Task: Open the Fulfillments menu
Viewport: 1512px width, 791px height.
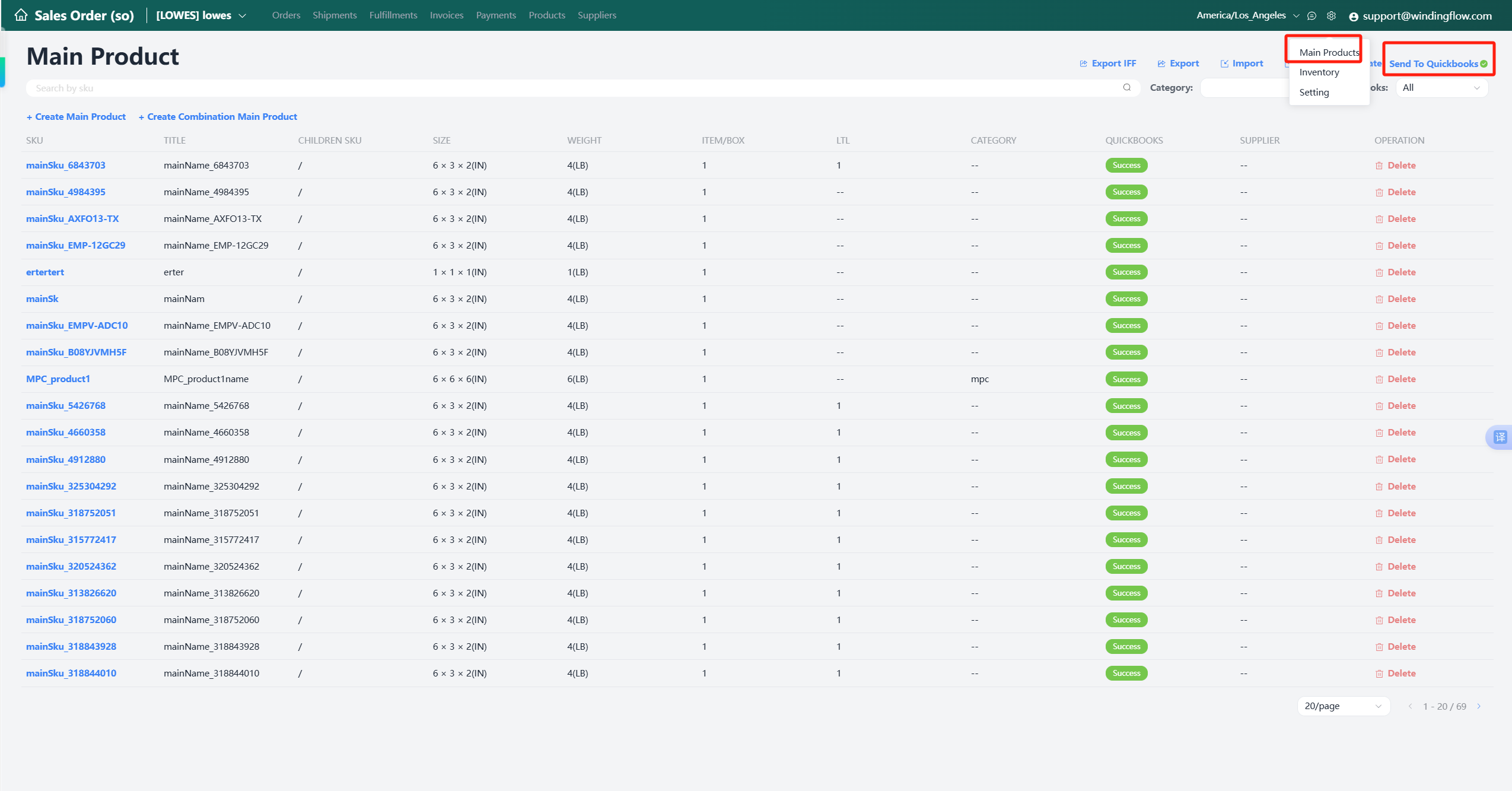Action: [393, 15]
